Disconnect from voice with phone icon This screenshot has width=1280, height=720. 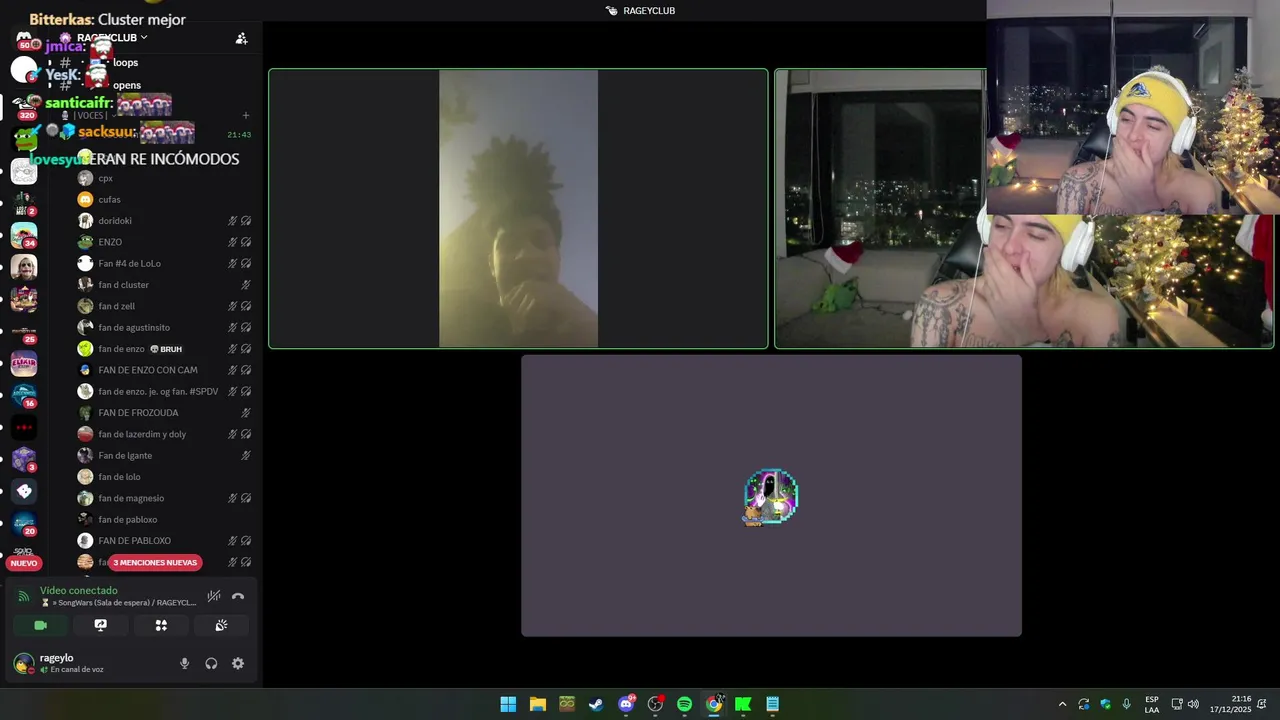tap(238, 596)
